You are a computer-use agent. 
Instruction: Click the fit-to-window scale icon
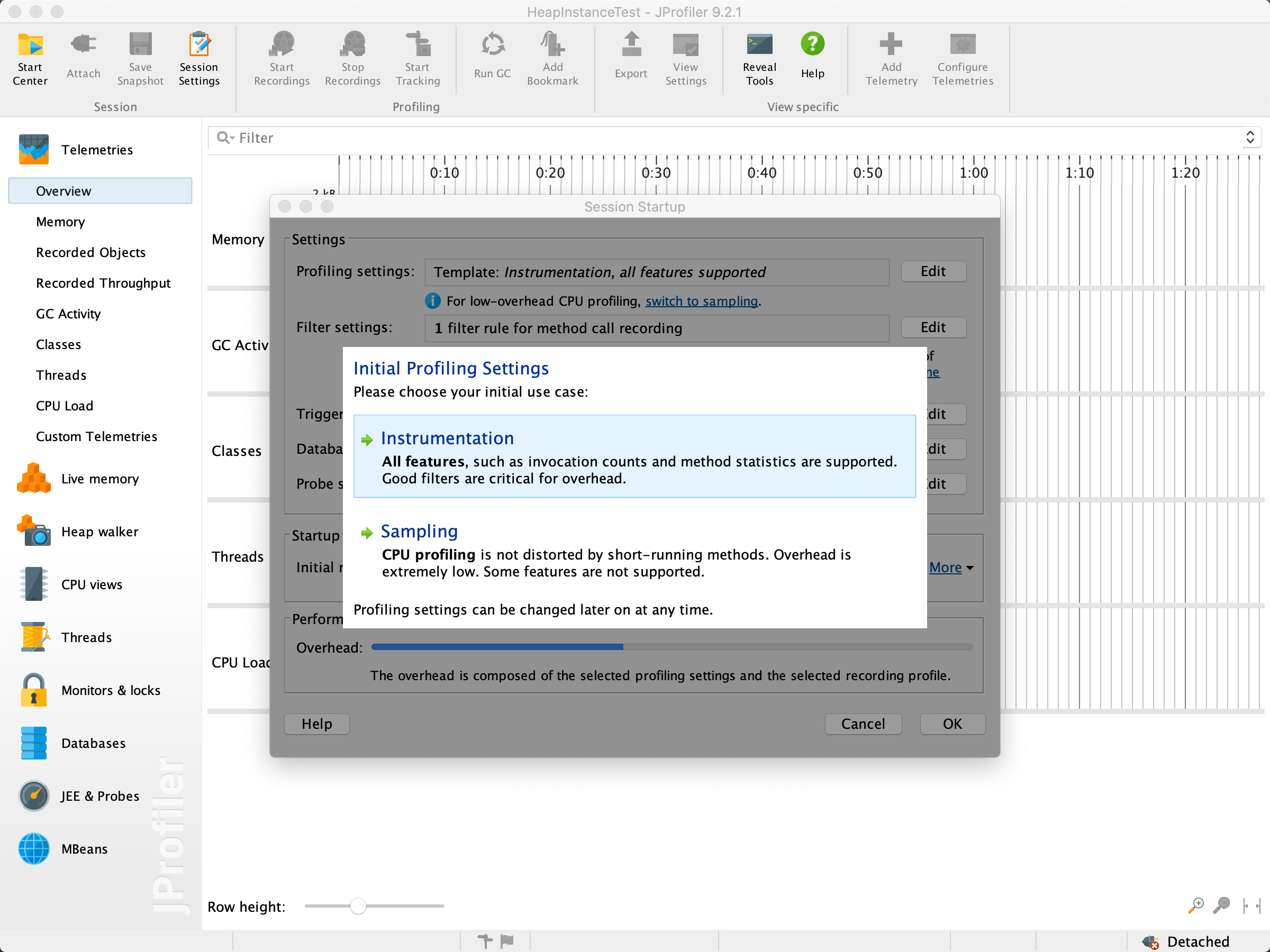pos(1251,905)
